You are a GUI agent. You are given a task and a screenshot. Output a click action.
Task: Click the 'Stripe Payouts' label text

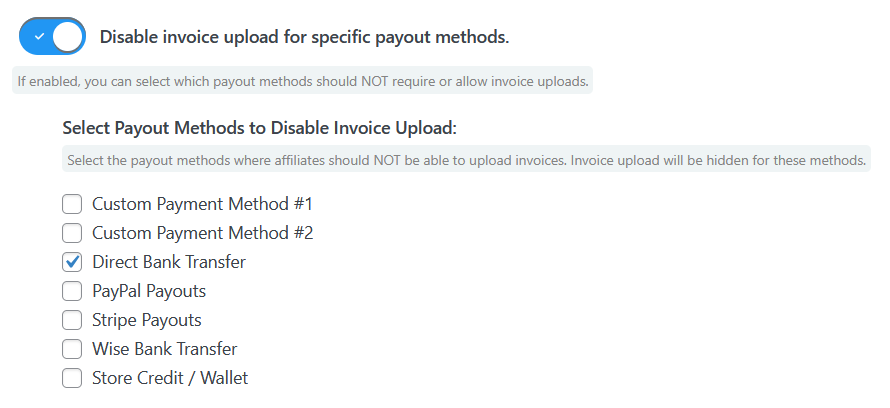(146, 320)
